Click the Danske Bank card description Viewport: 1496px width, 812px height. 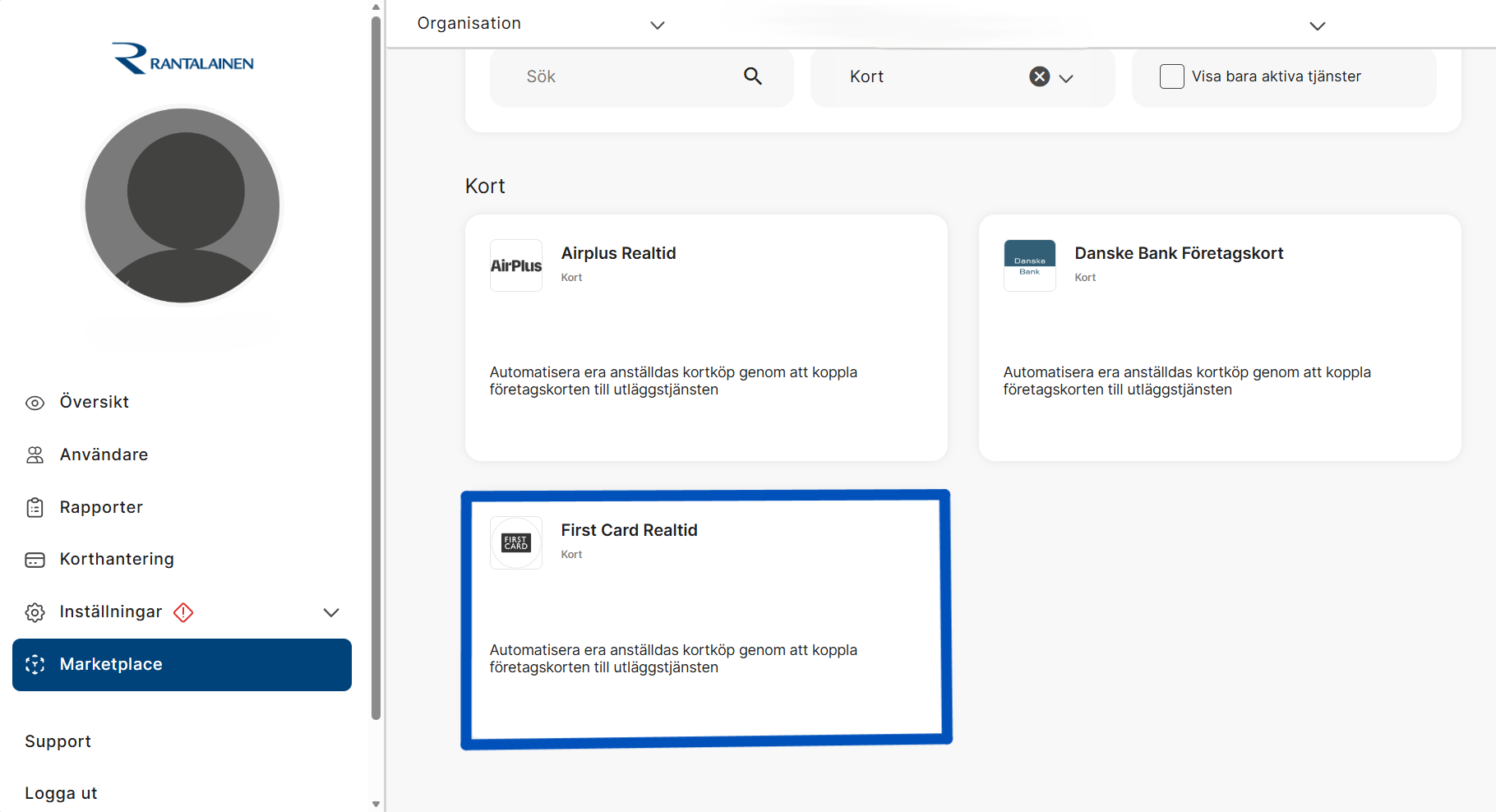tap(1187, 381)
